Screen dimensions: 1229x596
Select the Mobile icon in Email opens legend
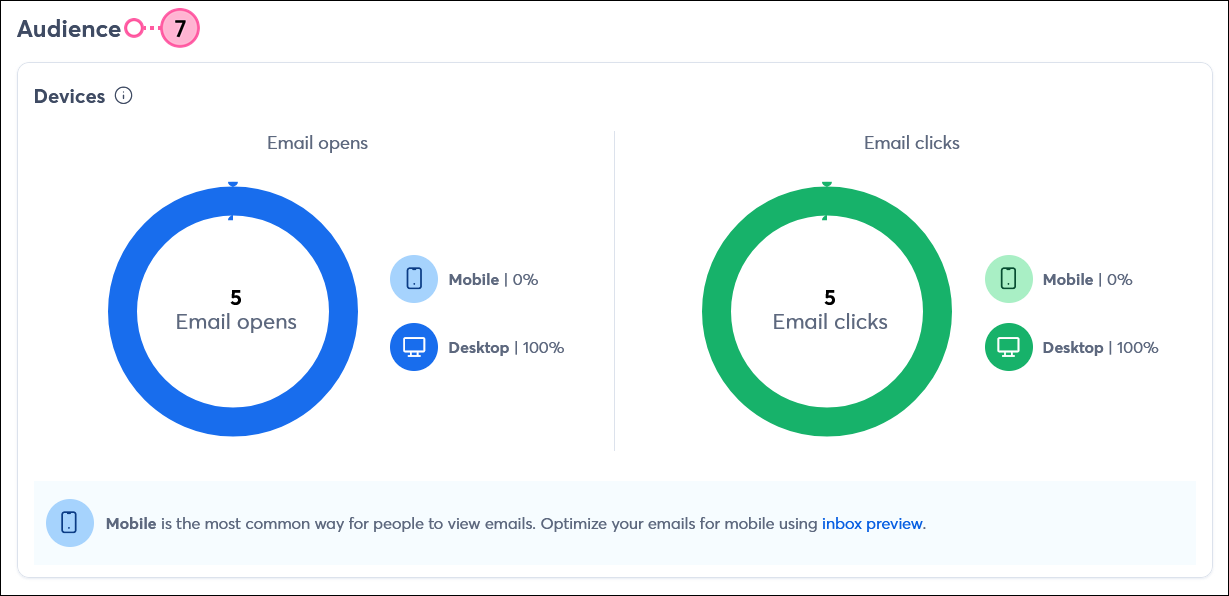pyautogui.click(x=413, y=279)
